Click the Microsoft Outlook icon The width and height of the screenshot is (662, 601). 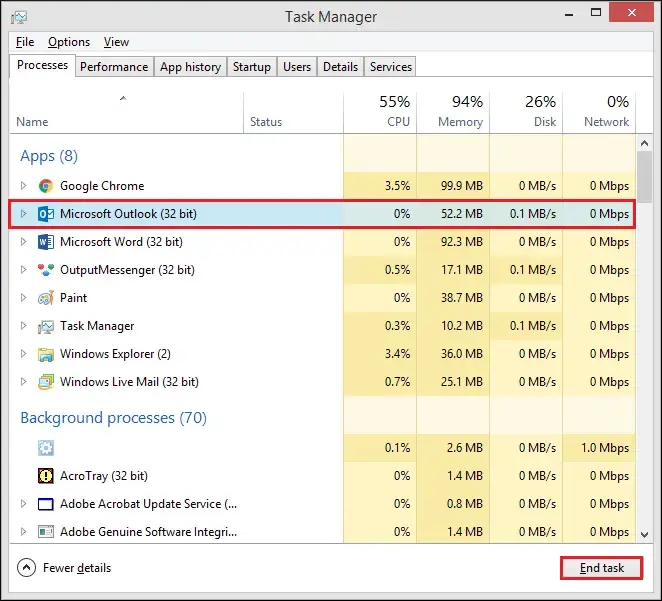pos(46,214)
